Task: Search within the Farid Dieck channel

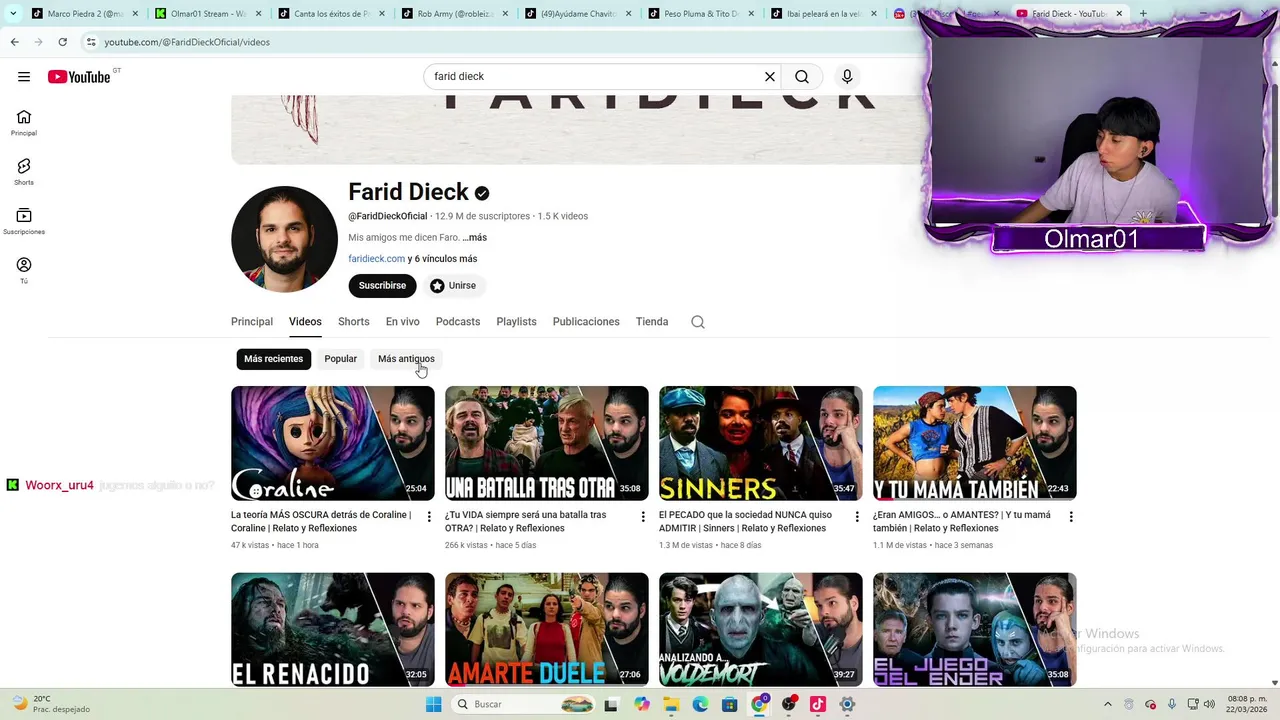Action: click(x=698, y=322)
